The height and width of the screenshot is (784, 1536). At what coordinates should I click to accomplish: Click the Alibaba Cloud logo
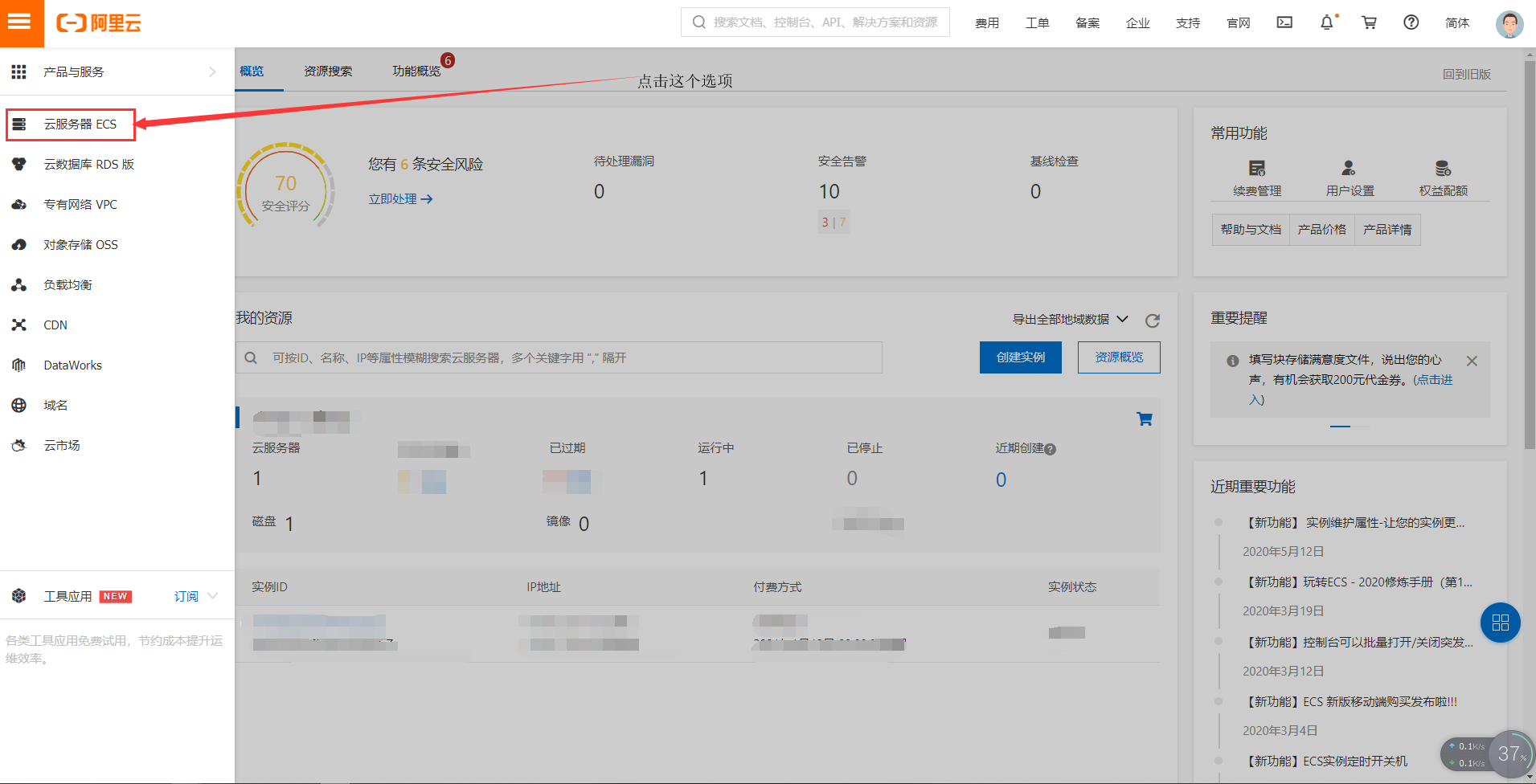coord(99,23)
